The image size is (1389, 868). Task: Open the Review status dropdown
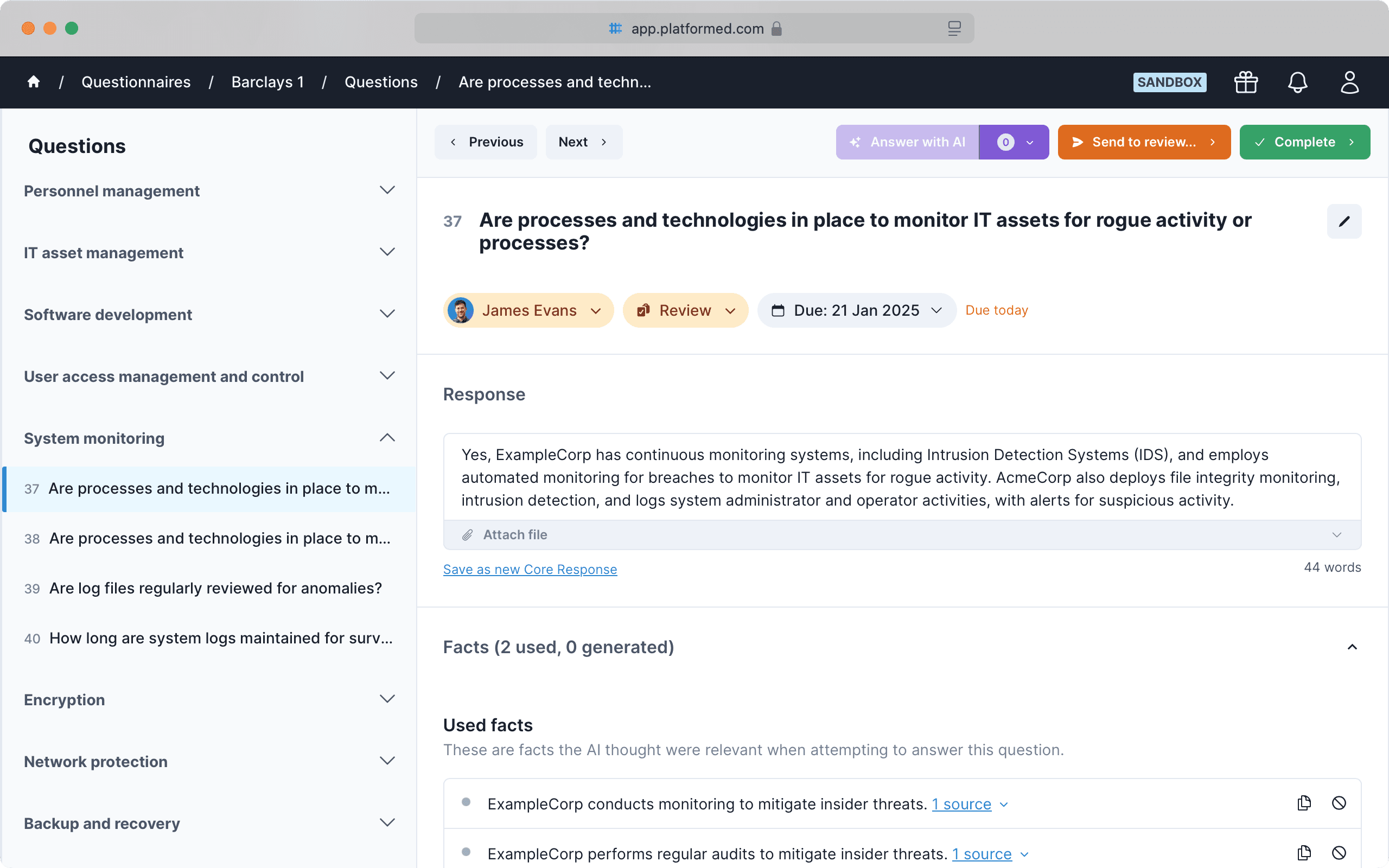pyautogui.click(x=685, y=310)
